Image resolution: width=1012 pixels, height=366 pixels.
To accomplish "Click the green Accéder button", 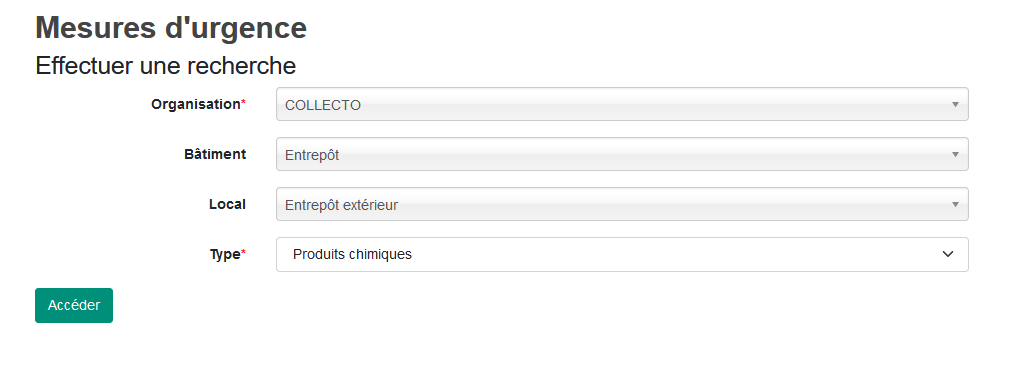I will point(74,305).
